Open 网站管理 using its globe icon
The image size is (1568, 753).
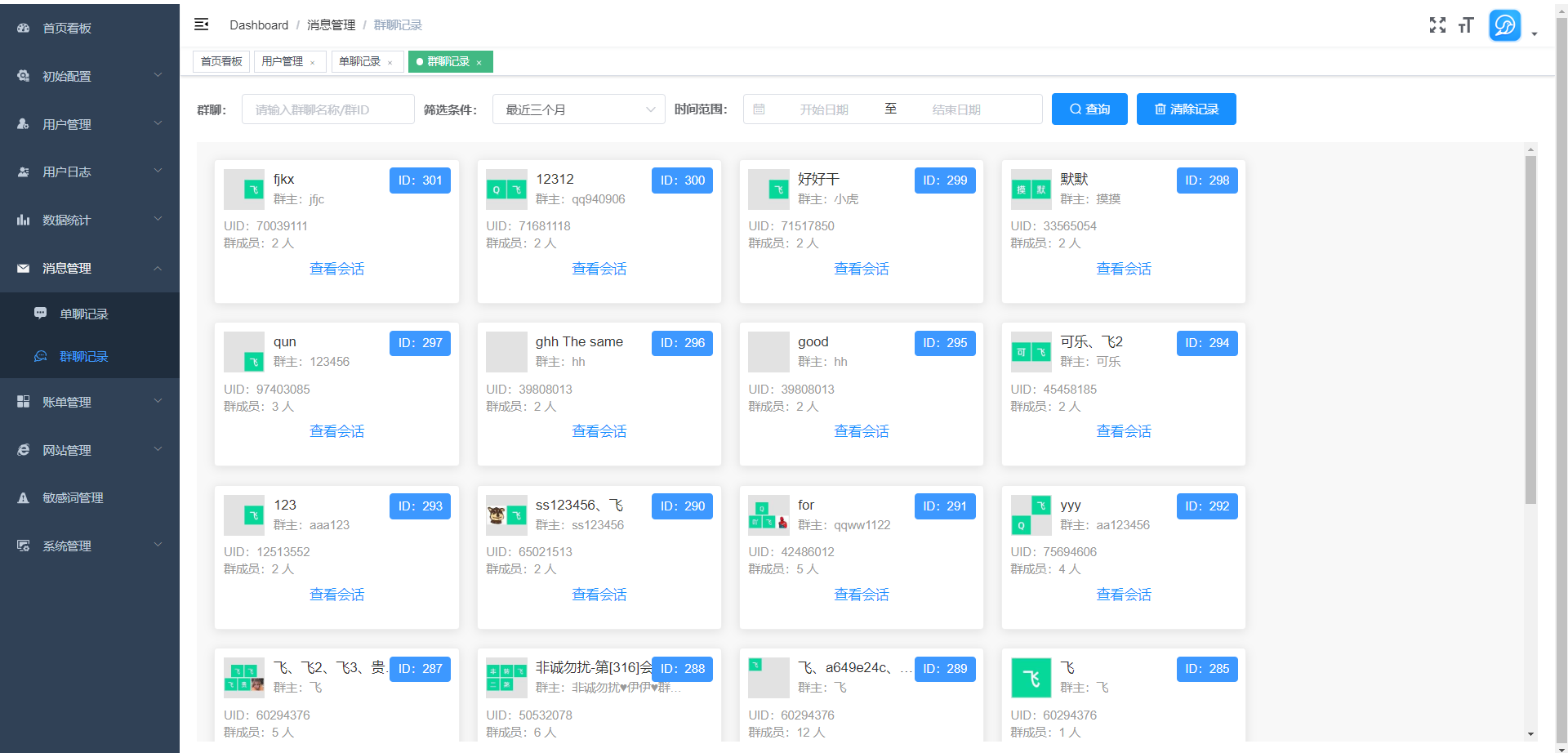coord(23,449)
